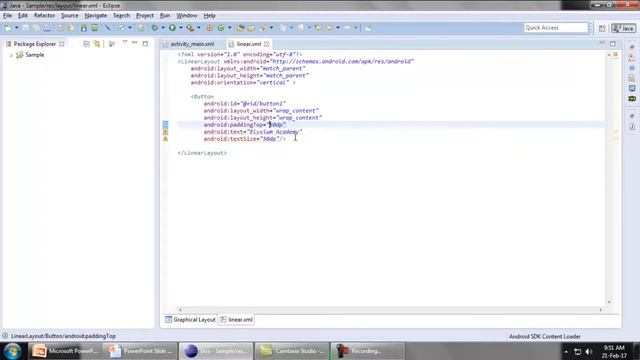
Task: Switch to Camtasia Studio taskbar button
Action: click(292, 351)
